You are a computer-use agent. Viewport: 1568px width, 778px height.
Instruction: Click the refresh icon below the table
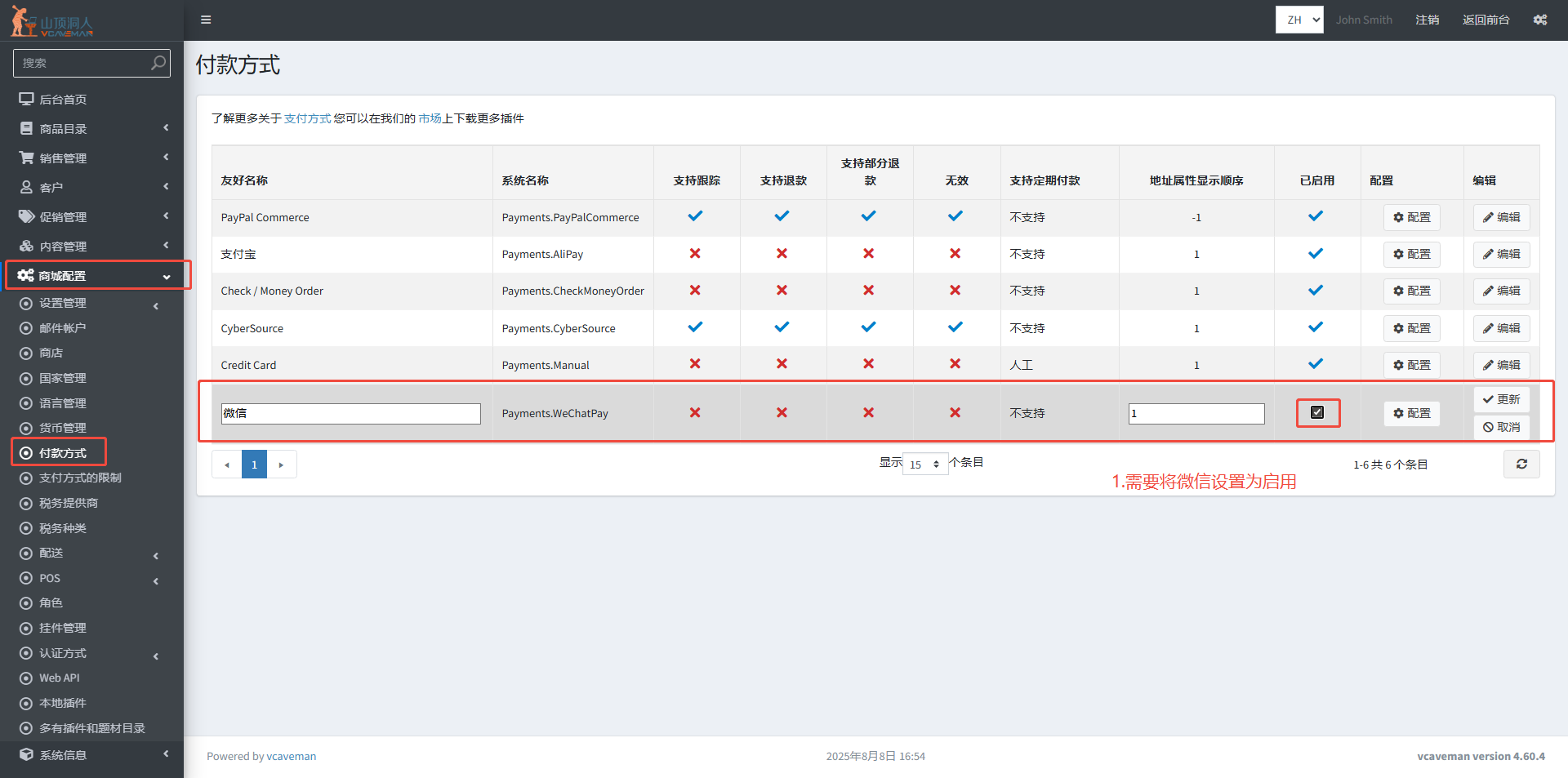pyautogui.click(x=1521, y=465)
